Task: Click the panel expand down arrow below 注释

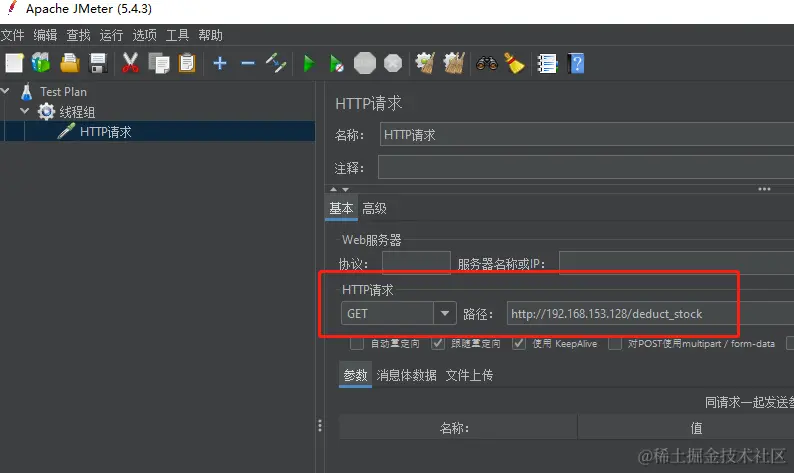Action: click(345, 189)
